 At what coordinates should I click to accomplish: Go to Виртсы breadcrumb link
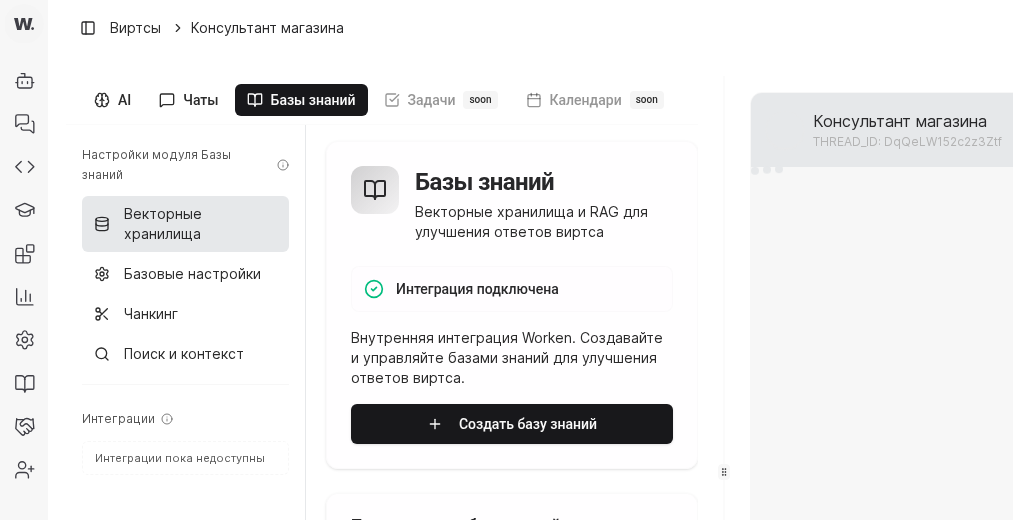(135, 28)
